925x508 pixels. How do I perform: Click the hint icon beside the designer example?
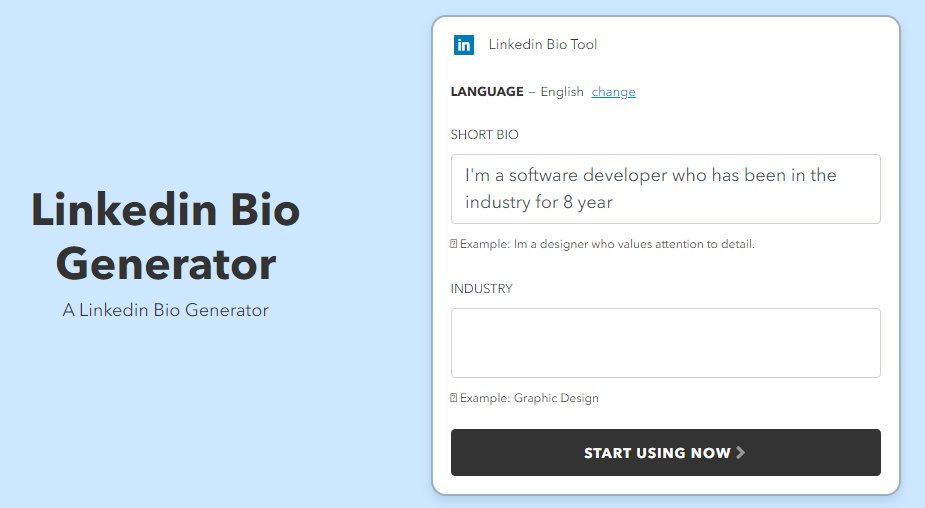454,244
